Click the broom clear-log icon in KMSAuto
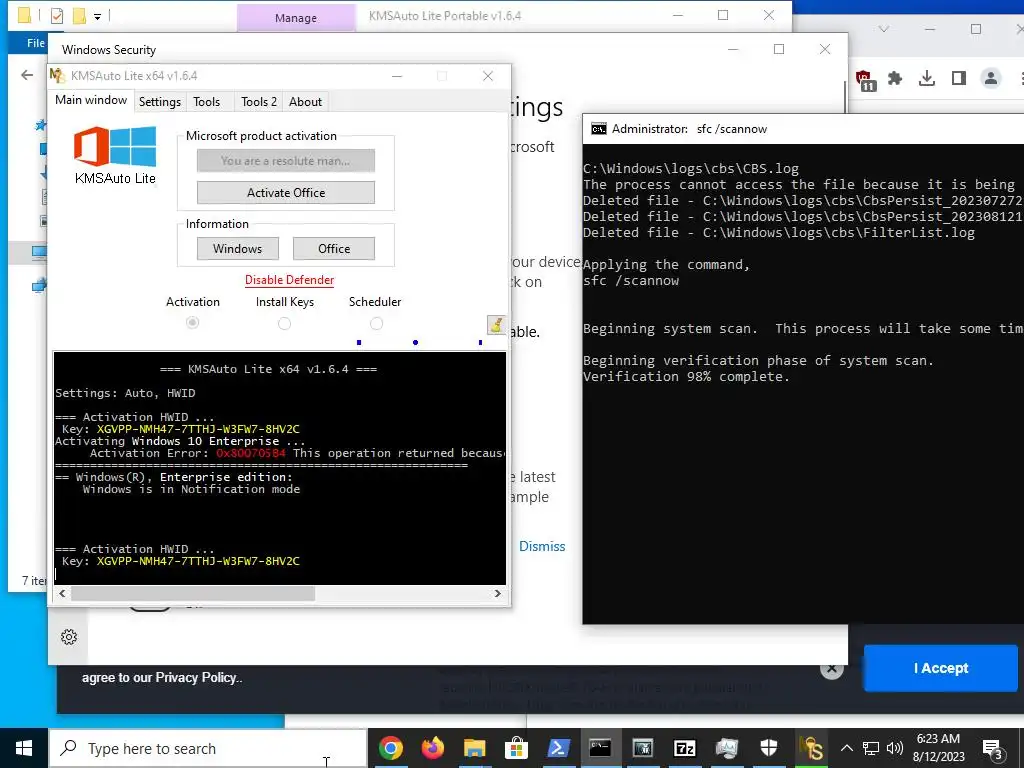Viewport: 1024px width, 768px height. coord(496,325)
